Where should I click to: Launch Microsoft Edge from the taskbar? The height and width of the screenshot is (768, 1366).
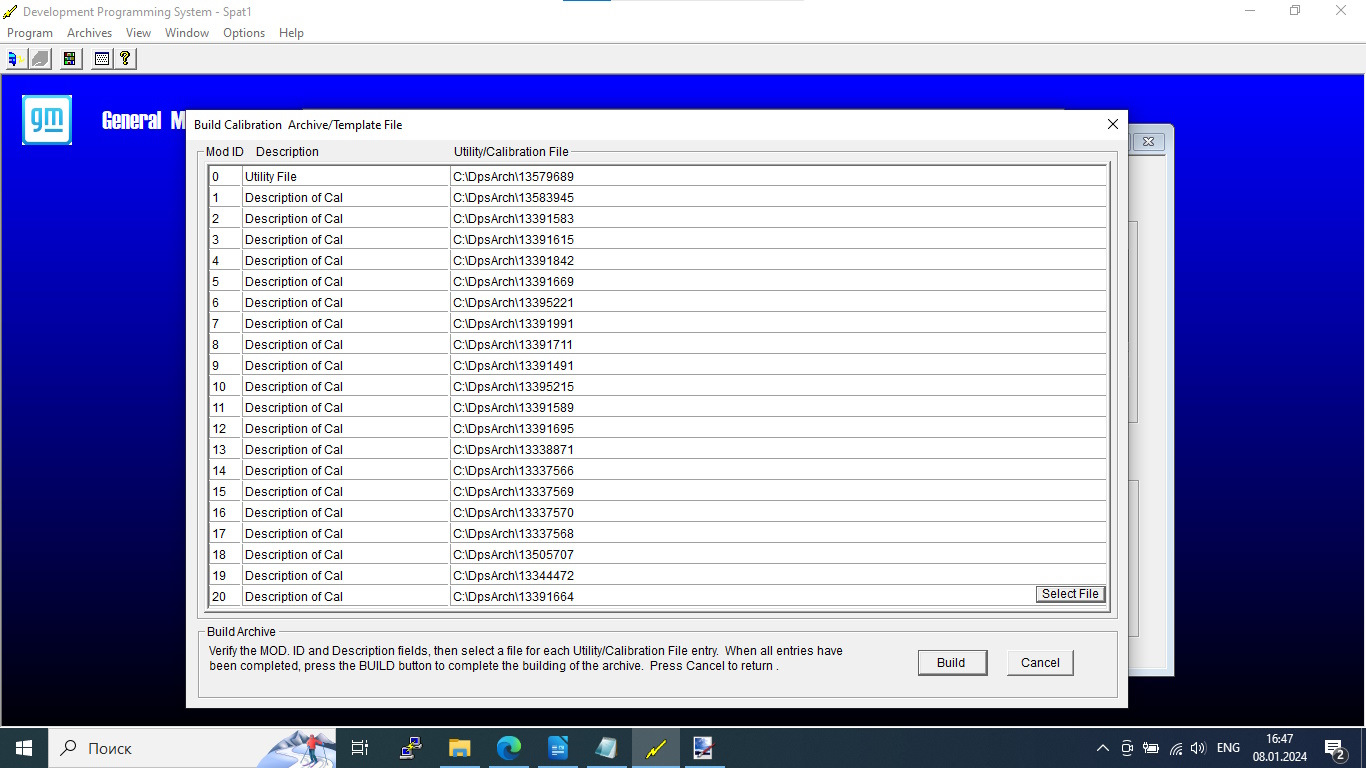click(x=509, y=748)
